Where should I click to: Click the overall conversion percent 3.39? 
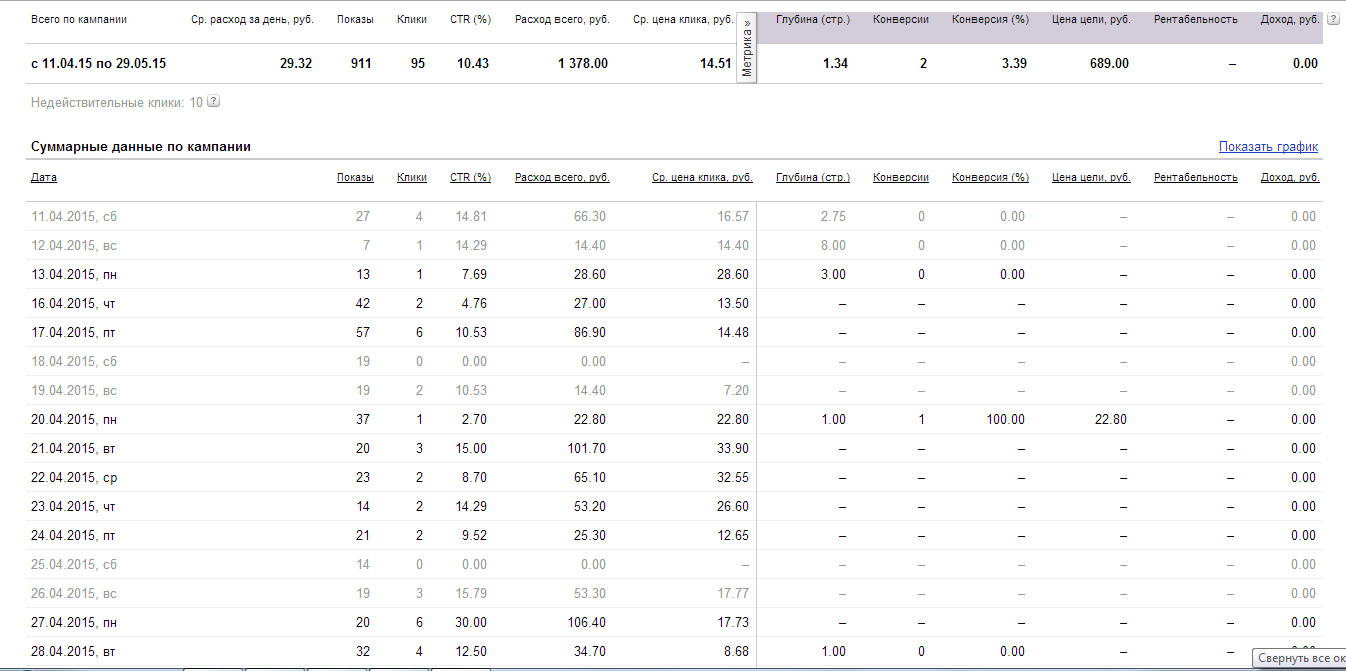(x=1016, y=64)
